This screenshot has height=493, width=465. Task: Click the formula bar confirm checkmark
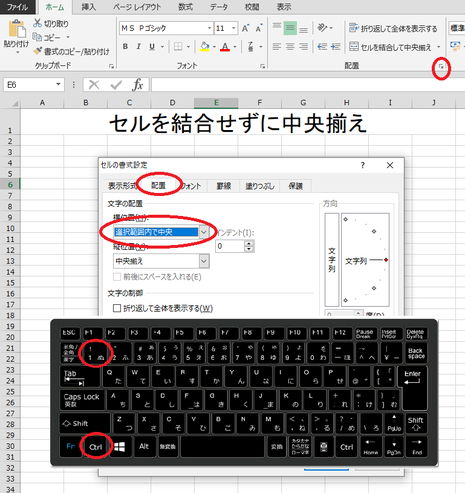tap(116, 85)
